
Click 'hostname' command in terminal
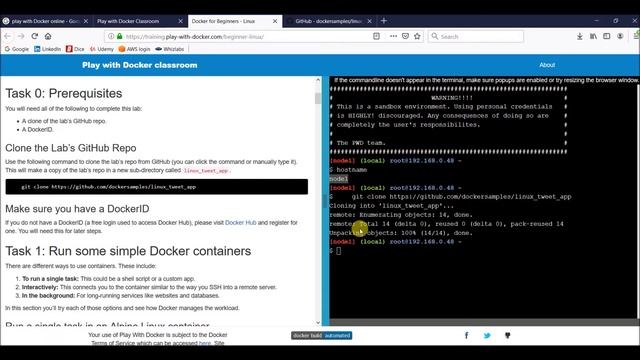tap(352, 170)
